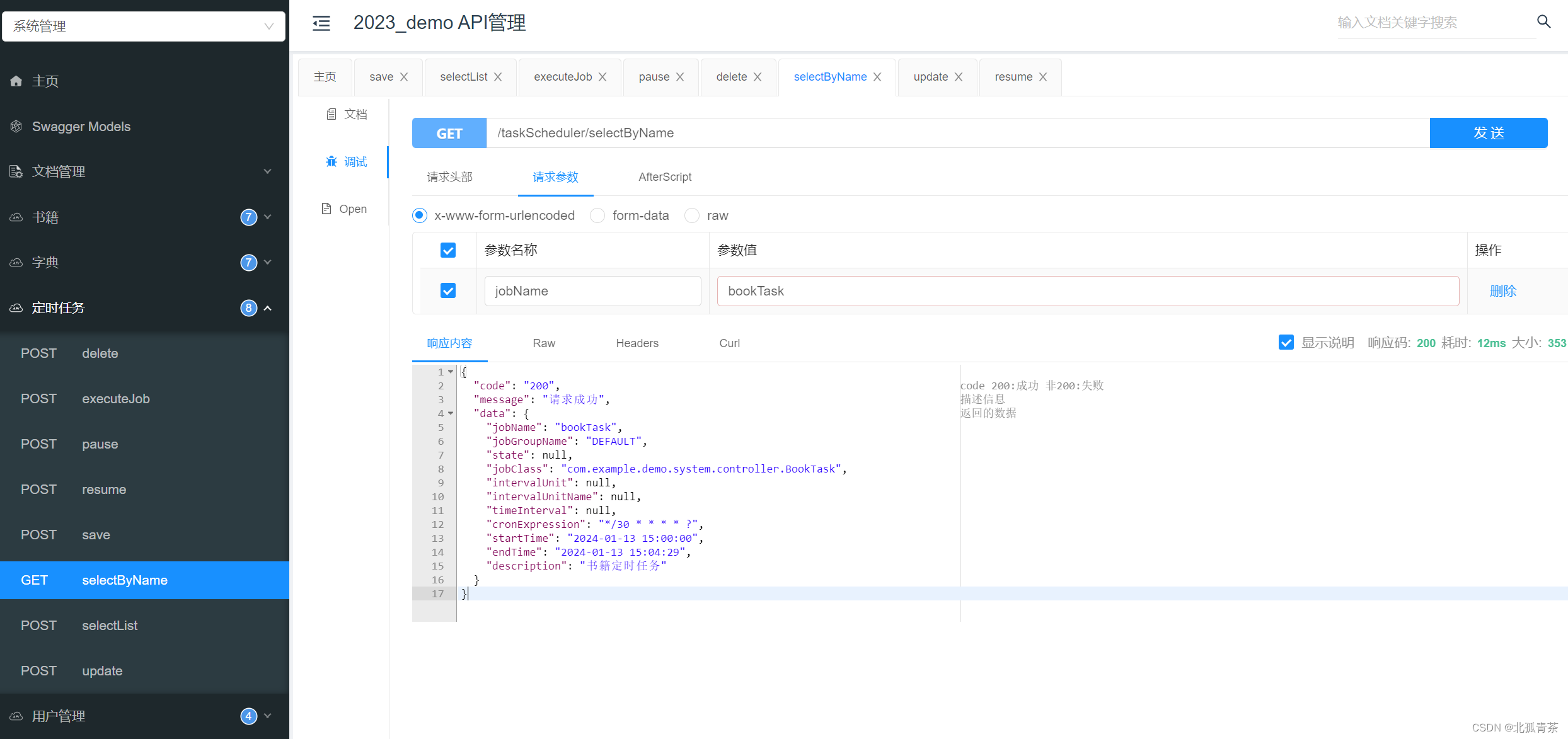Open the 调试 debug bug icon
Image resolution: width=1568 pixels, height=739 pixels.
coord(331,162)
